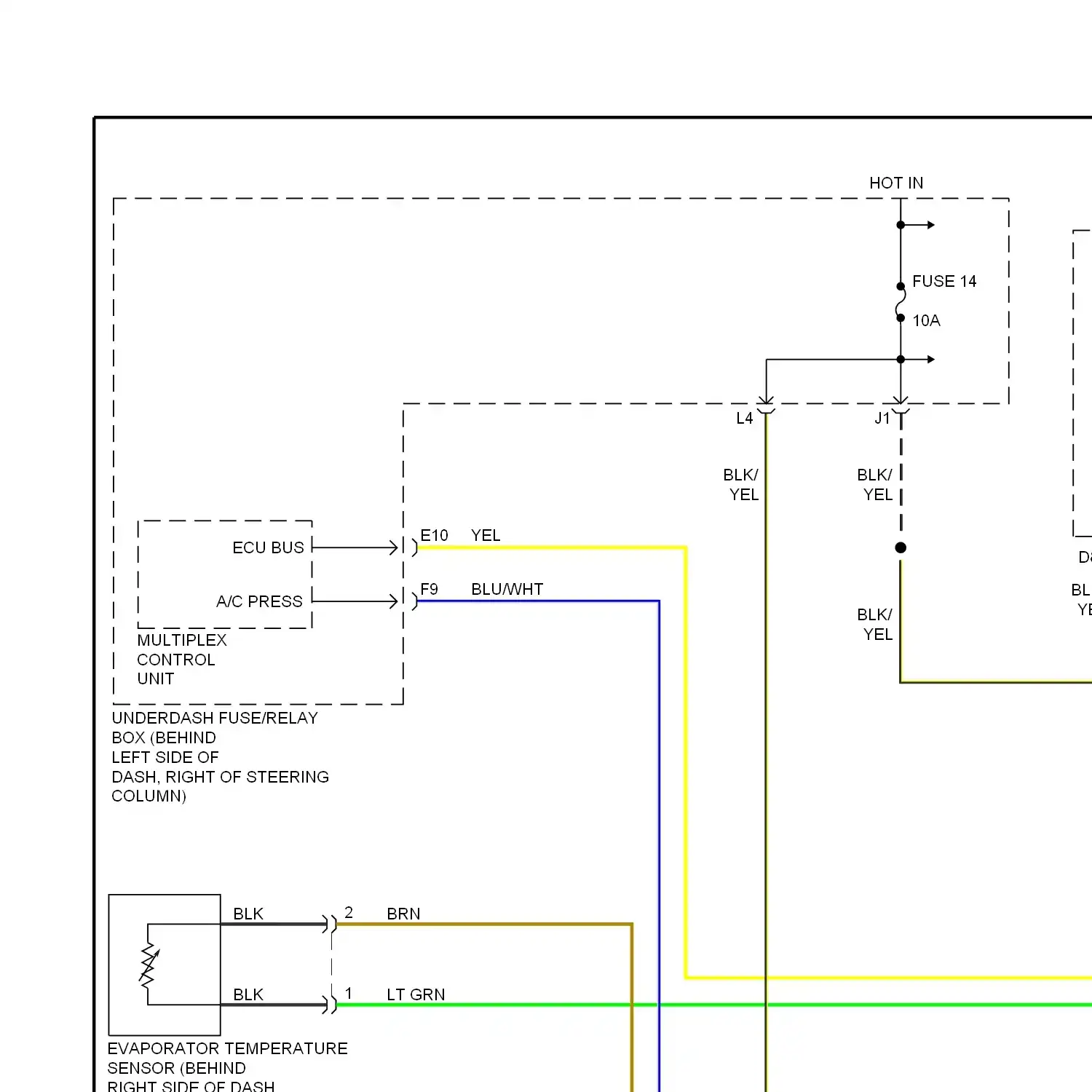Image resolution: width=1092 pixels, height=1092 pixels.
Task: Select the F9 connector pin label
Action: [430, 589]
